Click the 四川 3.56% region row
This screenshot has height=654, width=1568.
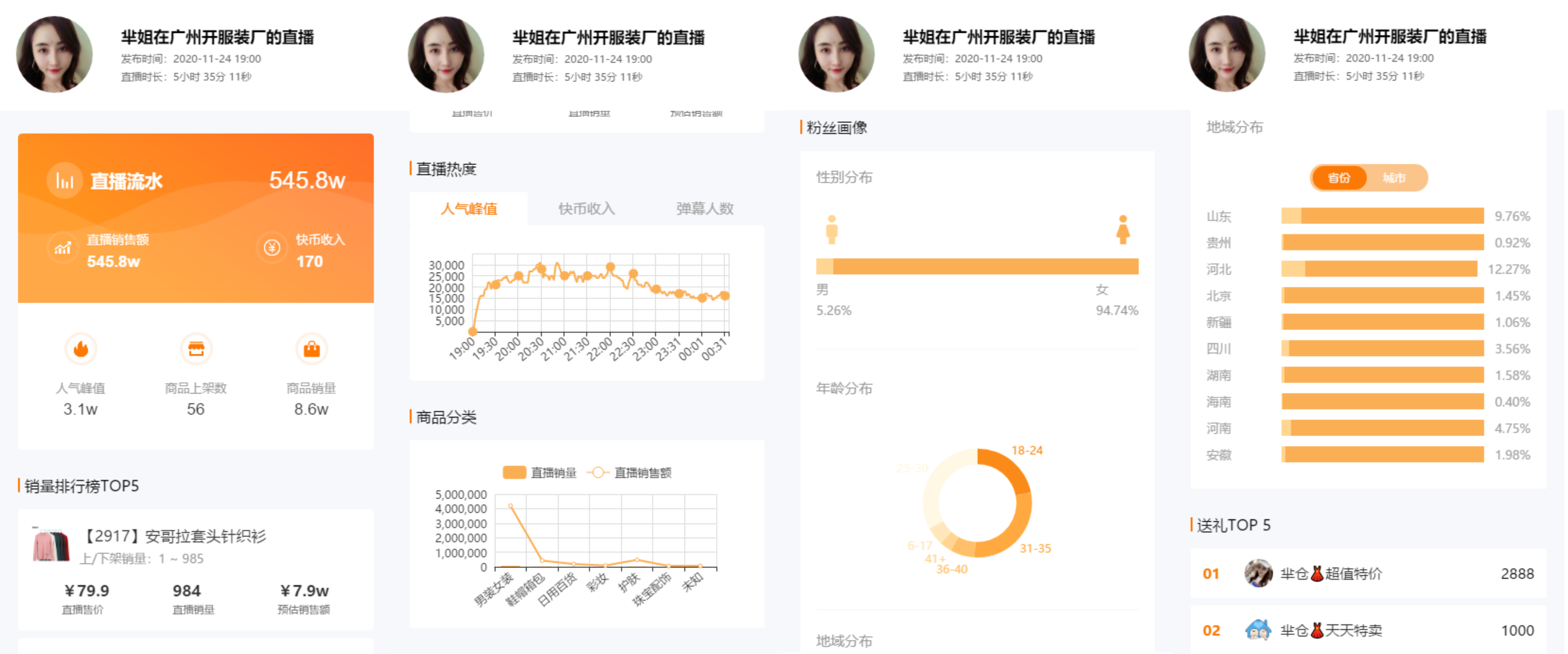(x=1368, y=348)
